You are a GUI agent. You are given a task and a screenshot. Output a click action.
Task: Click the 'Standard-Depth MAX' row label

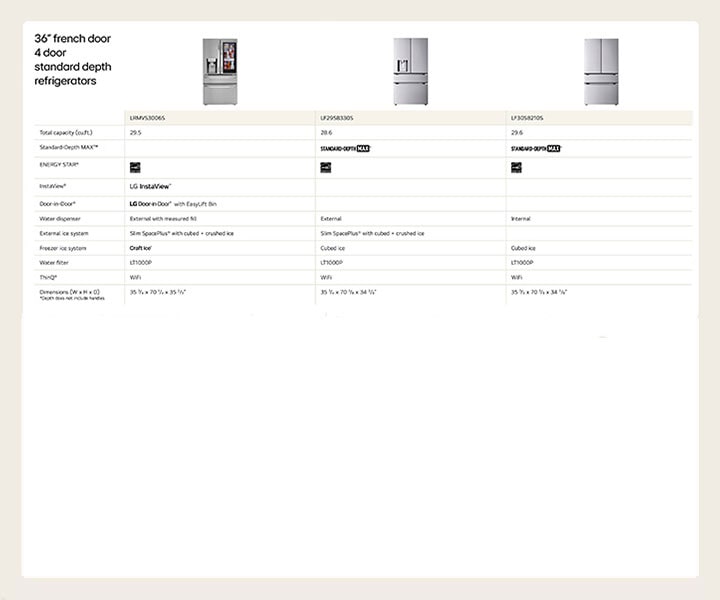pyautogui.click(x=69, y=147)
